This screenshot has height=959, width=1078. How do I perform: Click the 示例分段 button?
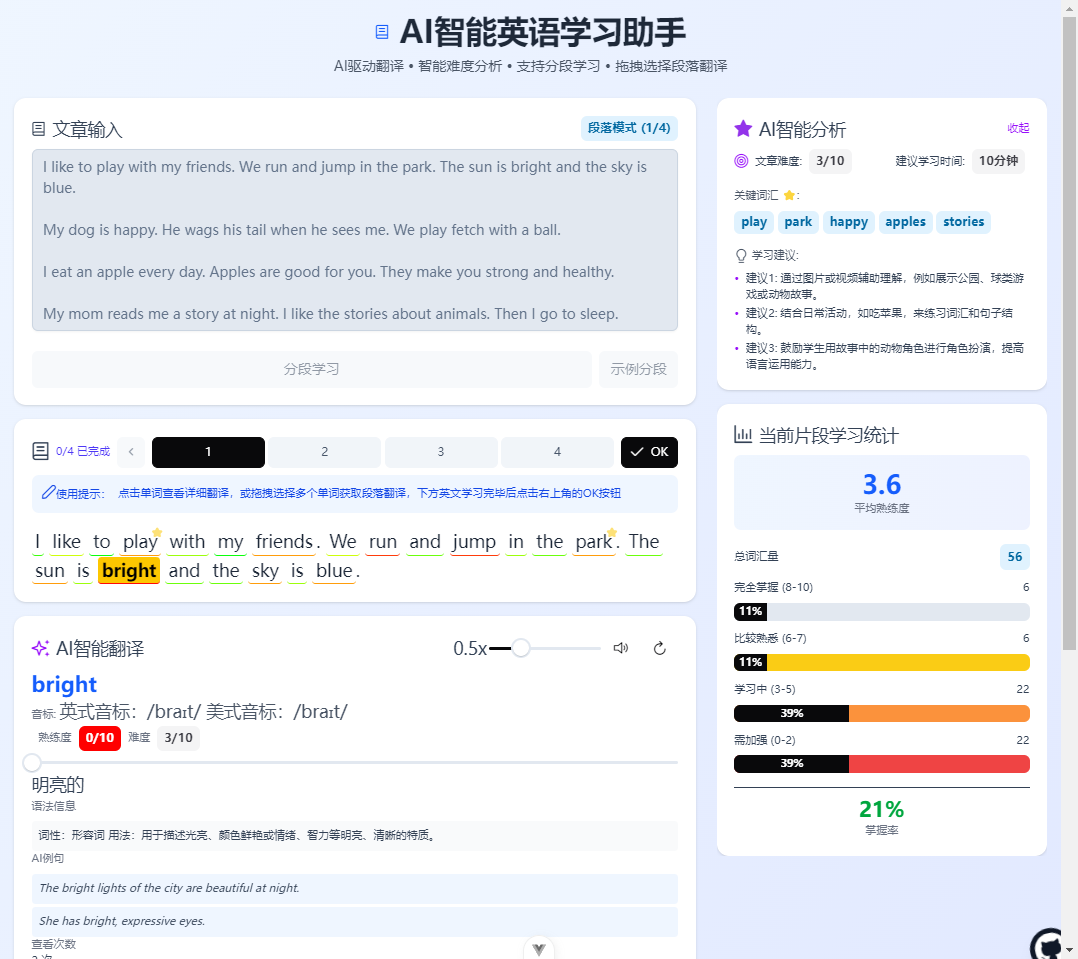[x=638, y=369]
